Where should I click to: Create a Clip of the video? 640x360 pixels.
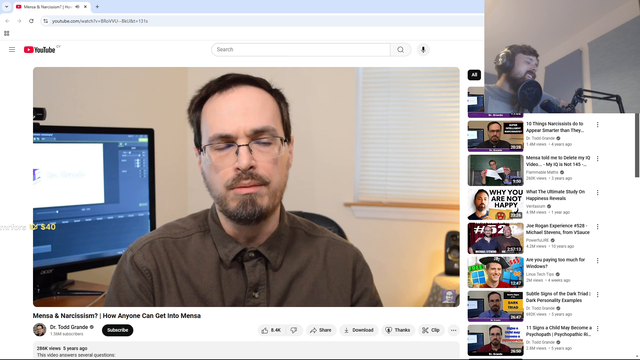coord(431,330)
